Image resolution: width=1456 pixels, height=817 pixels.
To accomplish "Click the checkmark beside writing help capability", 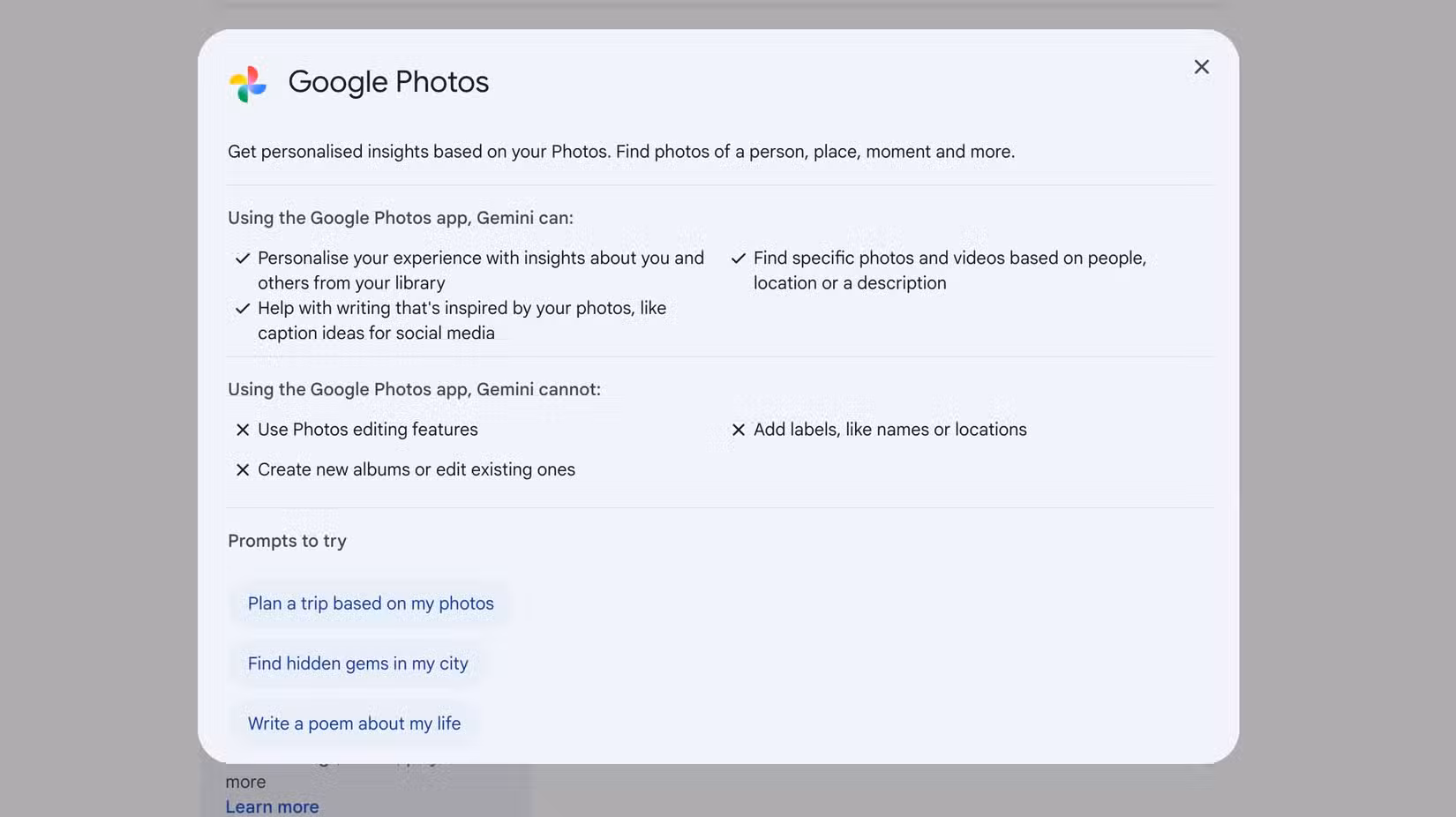I will tap(243, 309).
